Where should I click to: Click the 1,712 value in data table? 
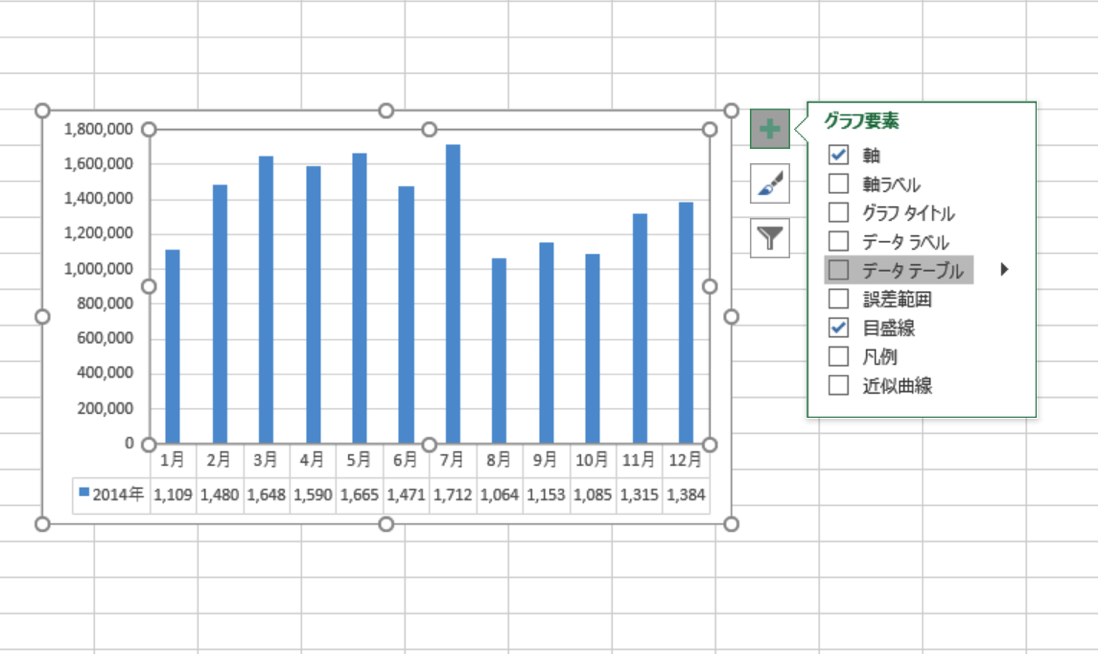coord(452,495)
